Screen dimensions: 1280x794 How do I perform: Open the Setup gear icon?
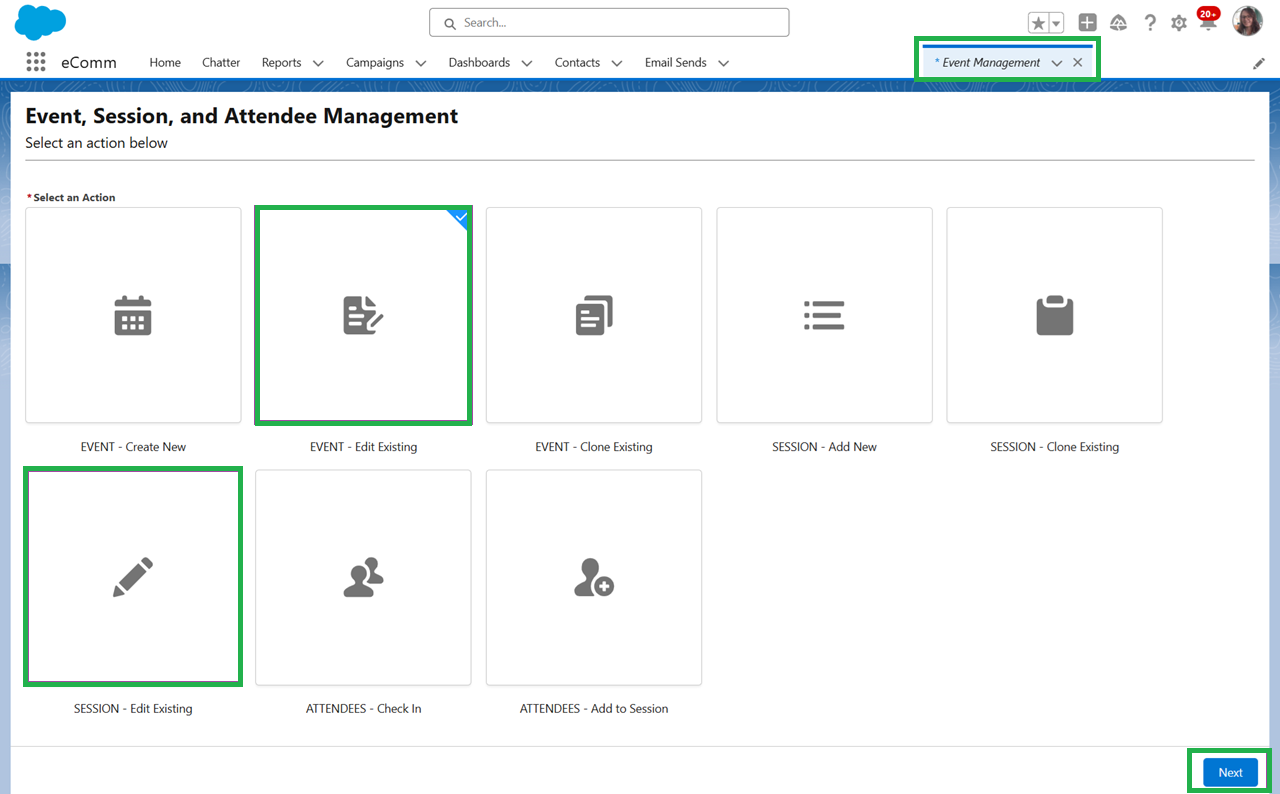click(1179, 22)
